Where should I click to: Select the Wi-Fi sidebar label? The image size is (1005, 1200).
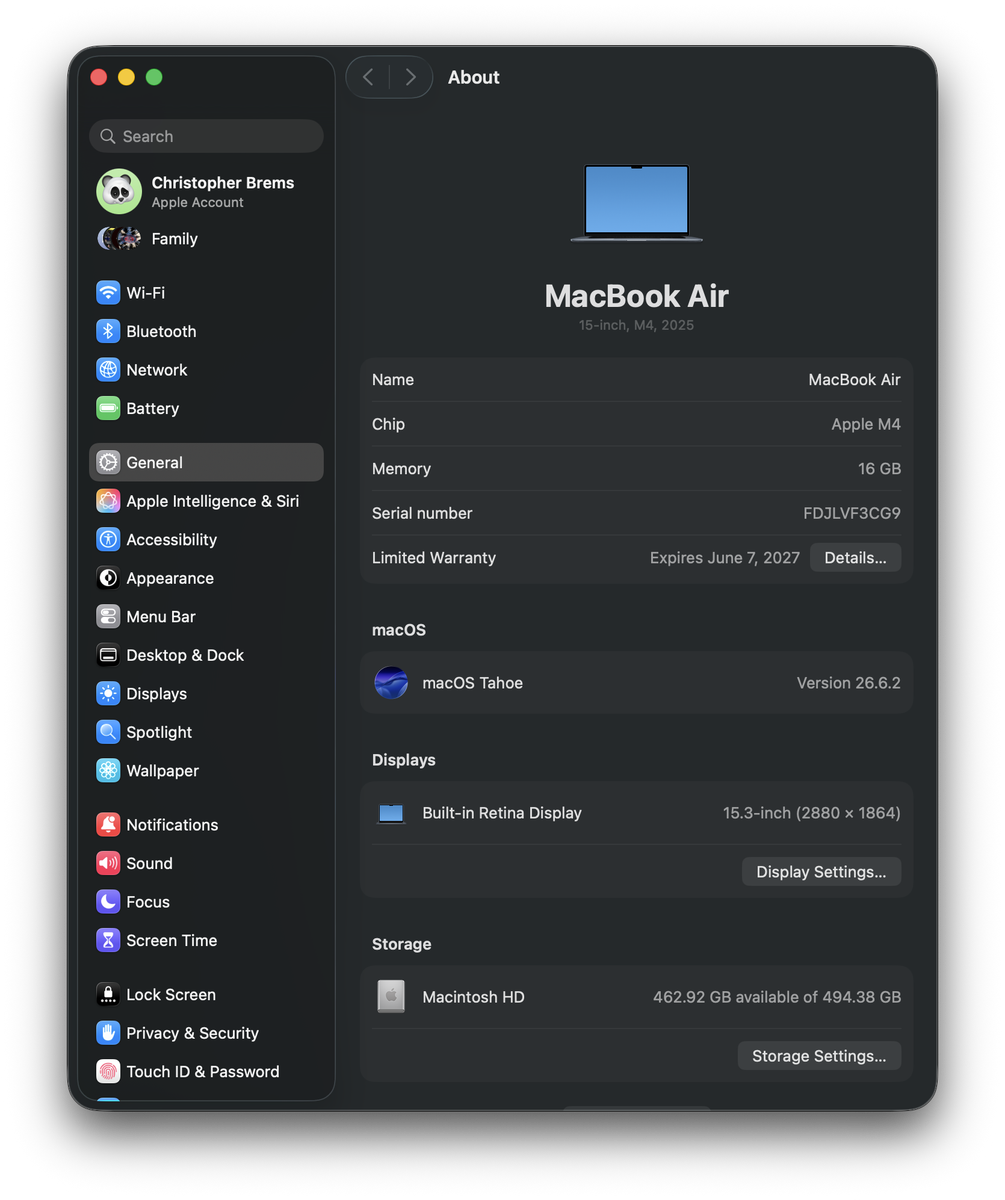[146, 293]
